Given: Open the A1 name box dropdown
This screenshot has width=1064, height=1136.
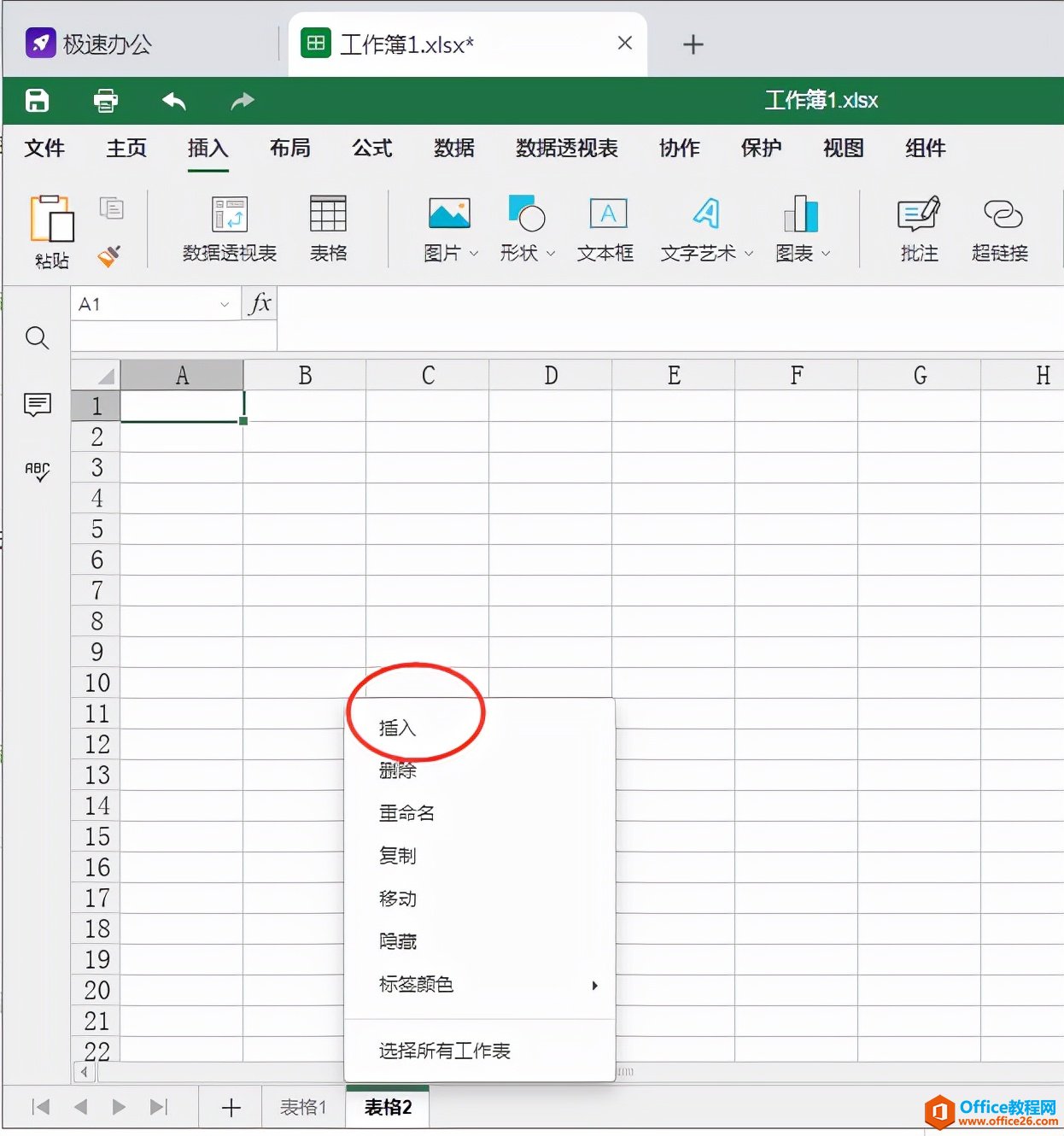Looking at the screenshot, I should click(x=225, y=305).
